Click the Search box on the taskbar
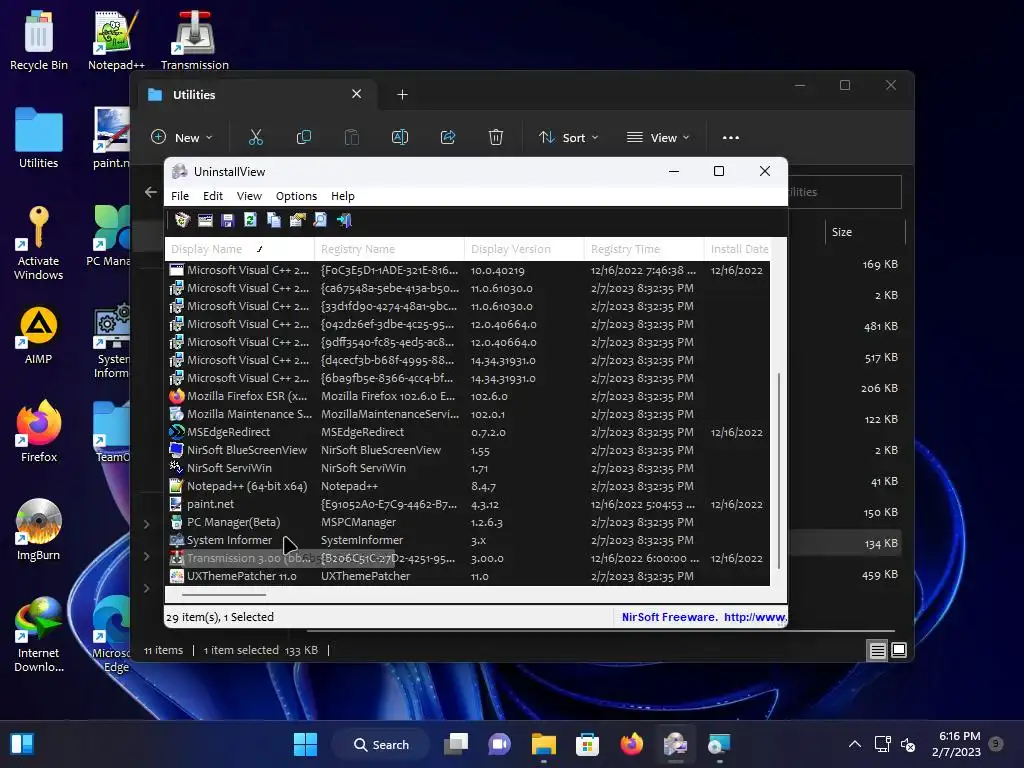The image size is (1024, 768). 381,744
